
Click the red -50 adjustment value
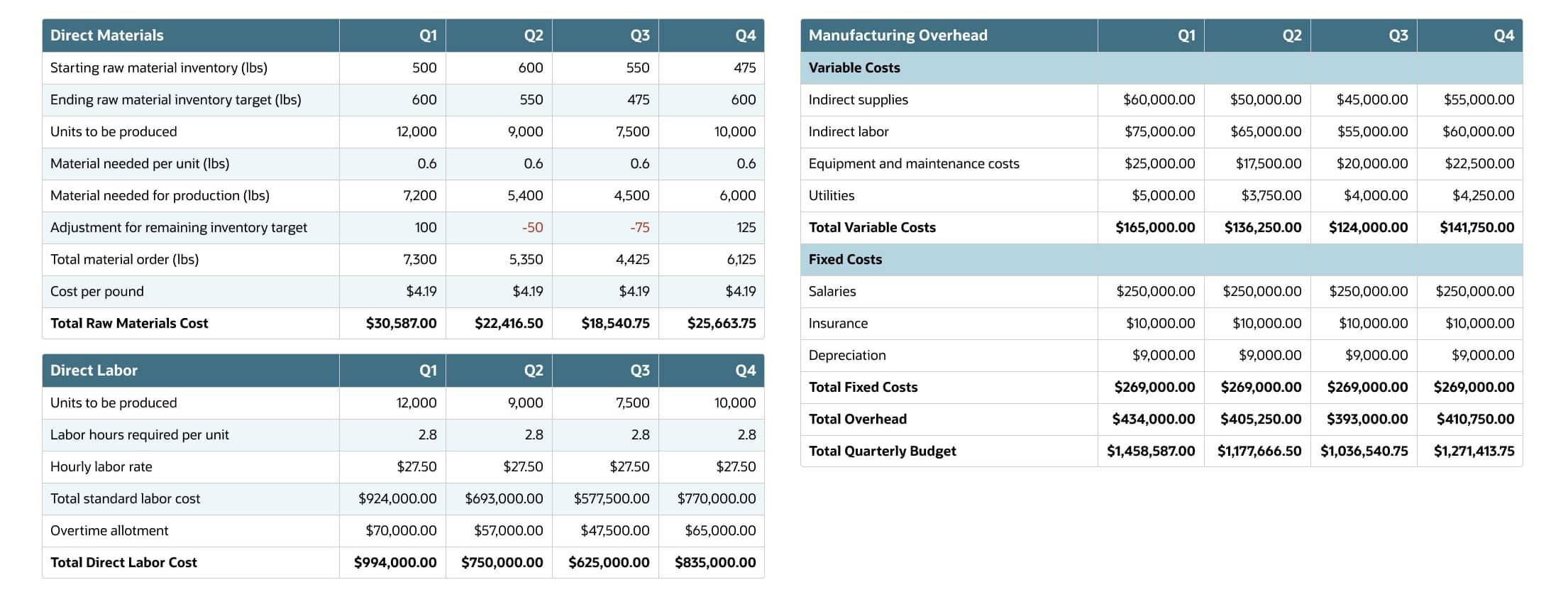click(532, 228)
